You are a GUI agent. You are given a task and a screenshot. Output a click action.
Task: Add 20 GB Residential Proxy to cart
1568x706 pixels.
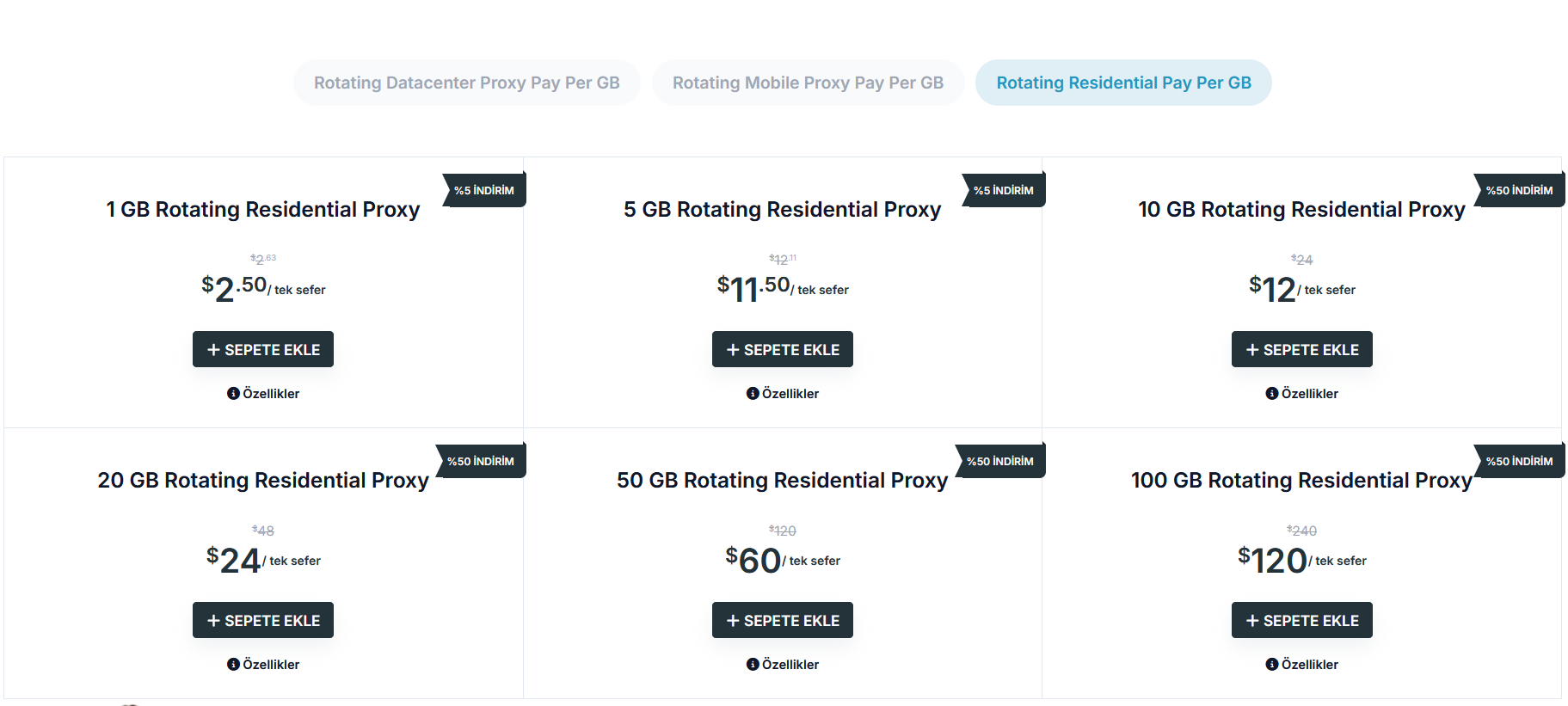(263, 620)
